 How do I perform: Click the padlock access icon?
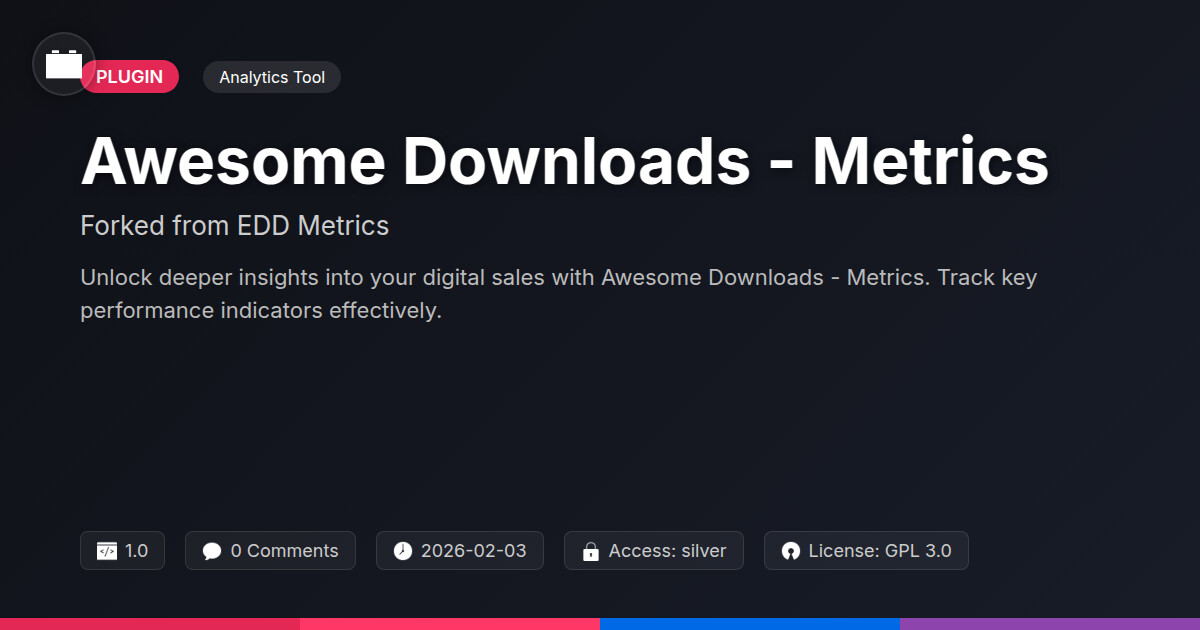(590, 551)
